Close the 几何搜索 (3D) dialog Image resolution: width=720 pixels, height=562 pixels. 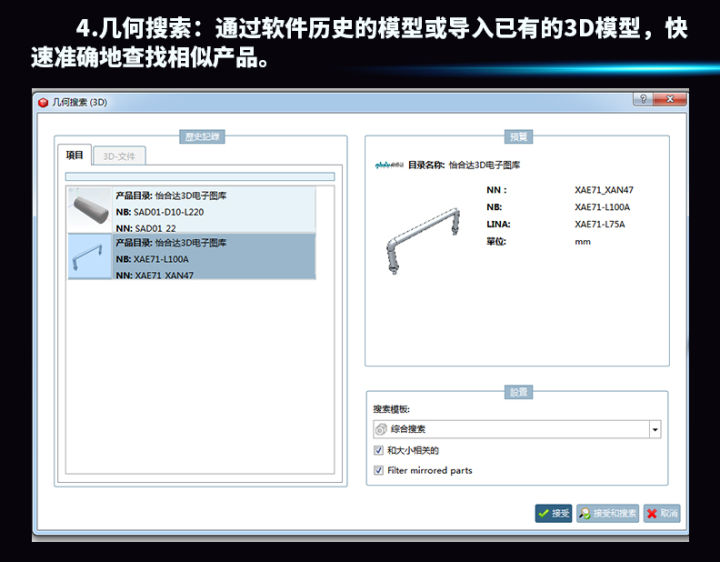(669, 99)
